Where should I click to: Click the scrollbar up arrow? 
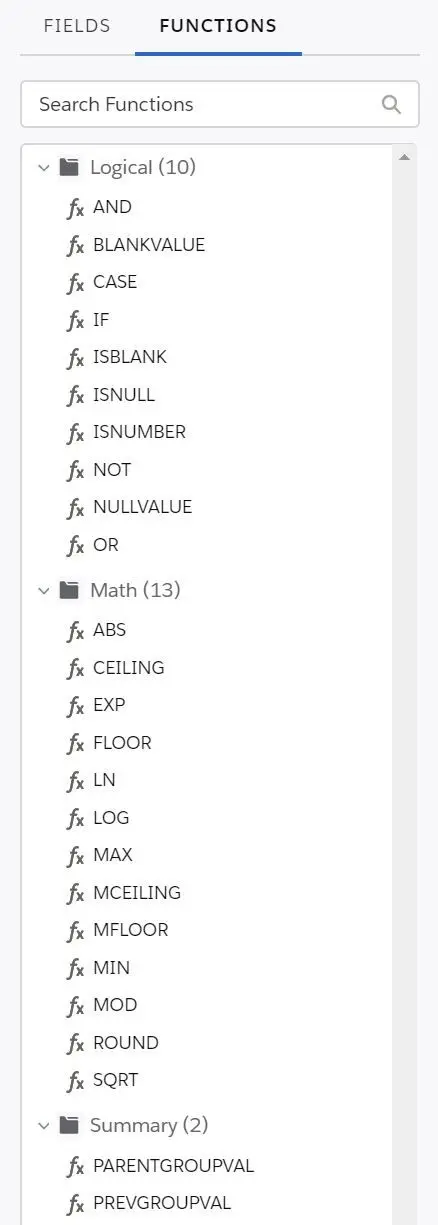pos(404,158)
